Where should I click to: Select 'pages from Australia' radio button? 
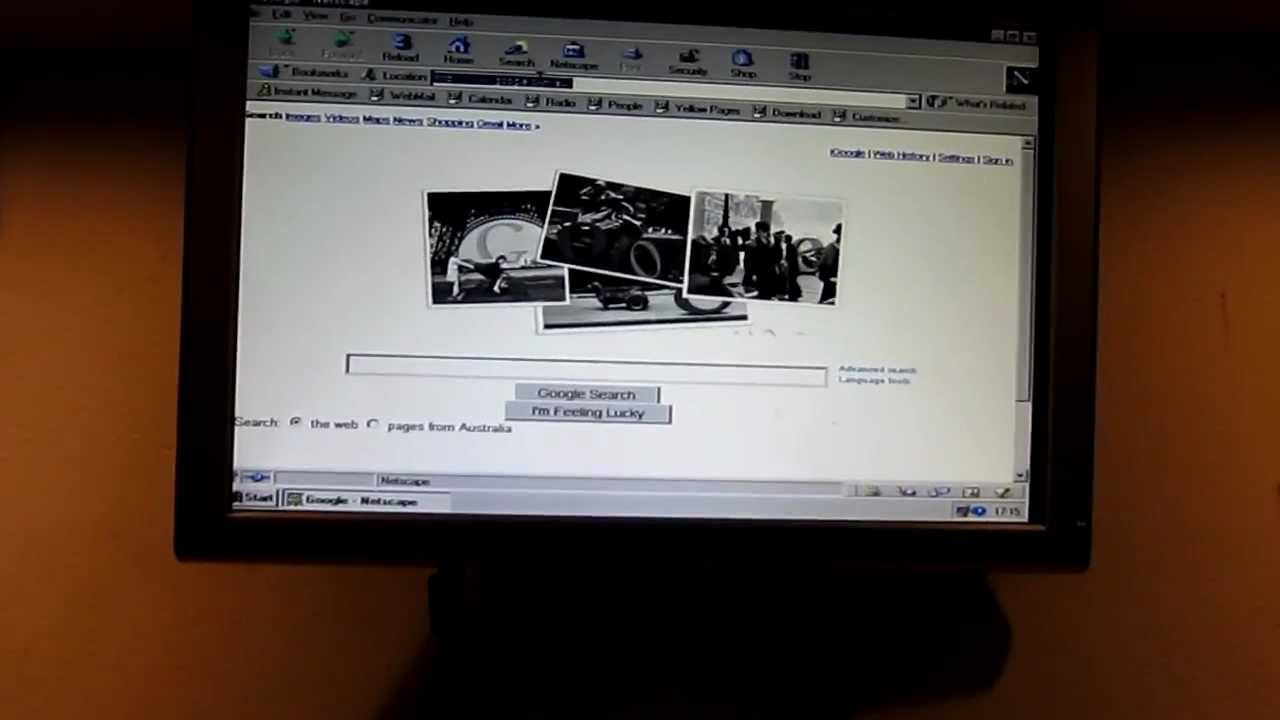(373, 425)
